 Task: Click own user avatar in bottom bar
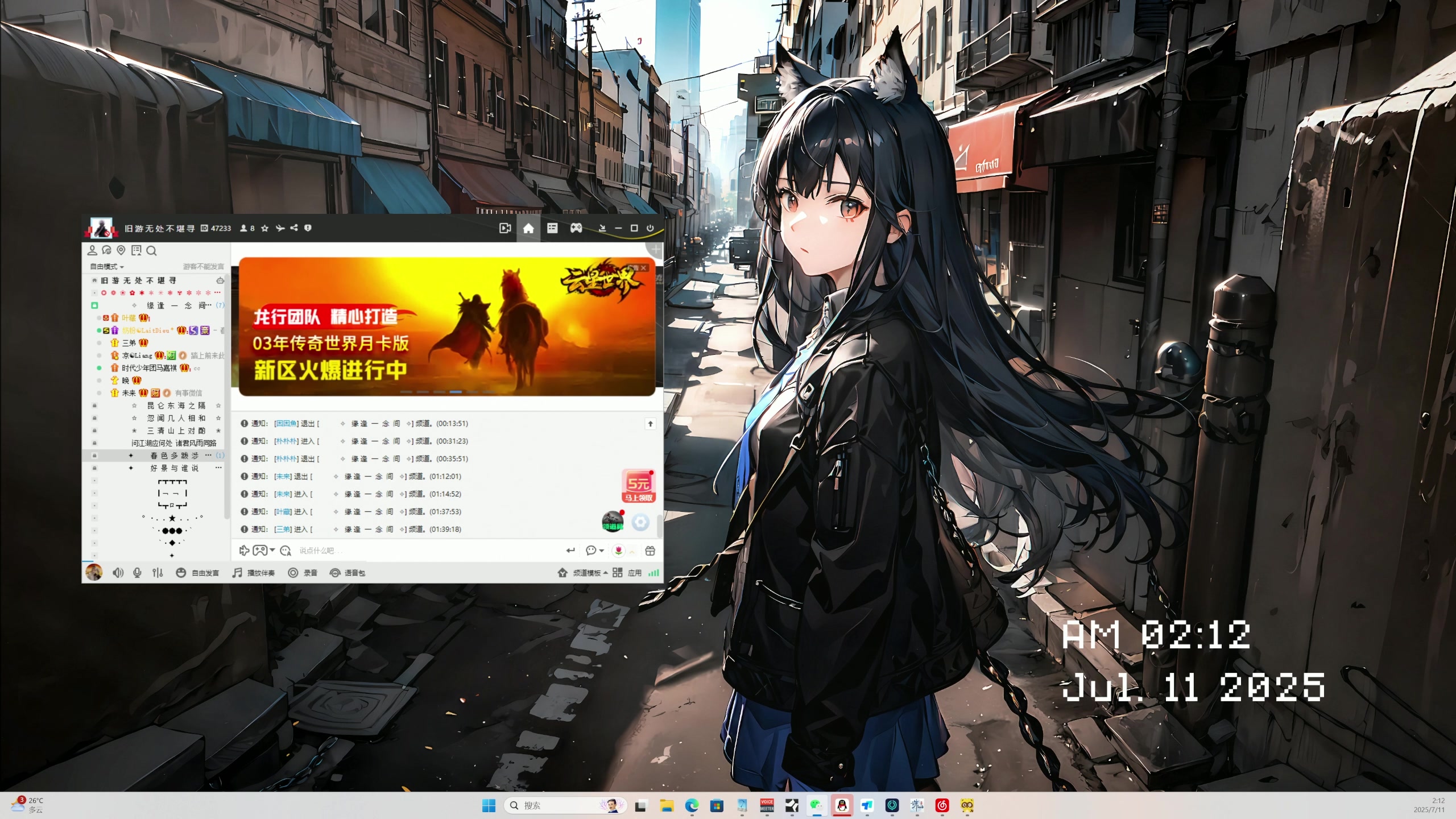94,572
